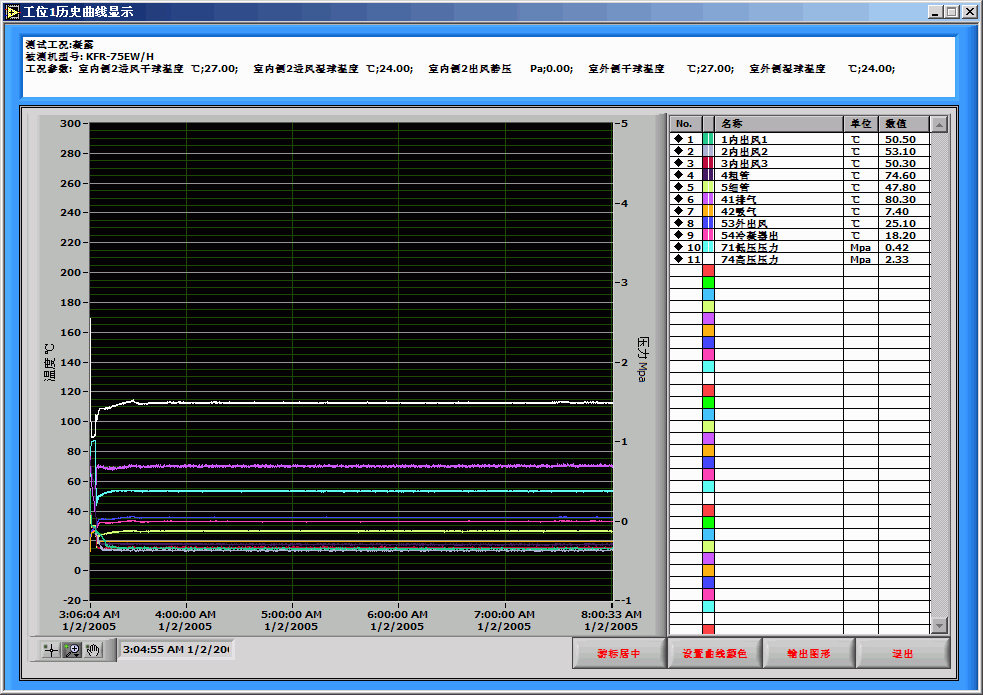The height and width of the screenshot is (695, 983).
Task: Open 设置曲线颜色 curve color settings
Action: [714, 653]
